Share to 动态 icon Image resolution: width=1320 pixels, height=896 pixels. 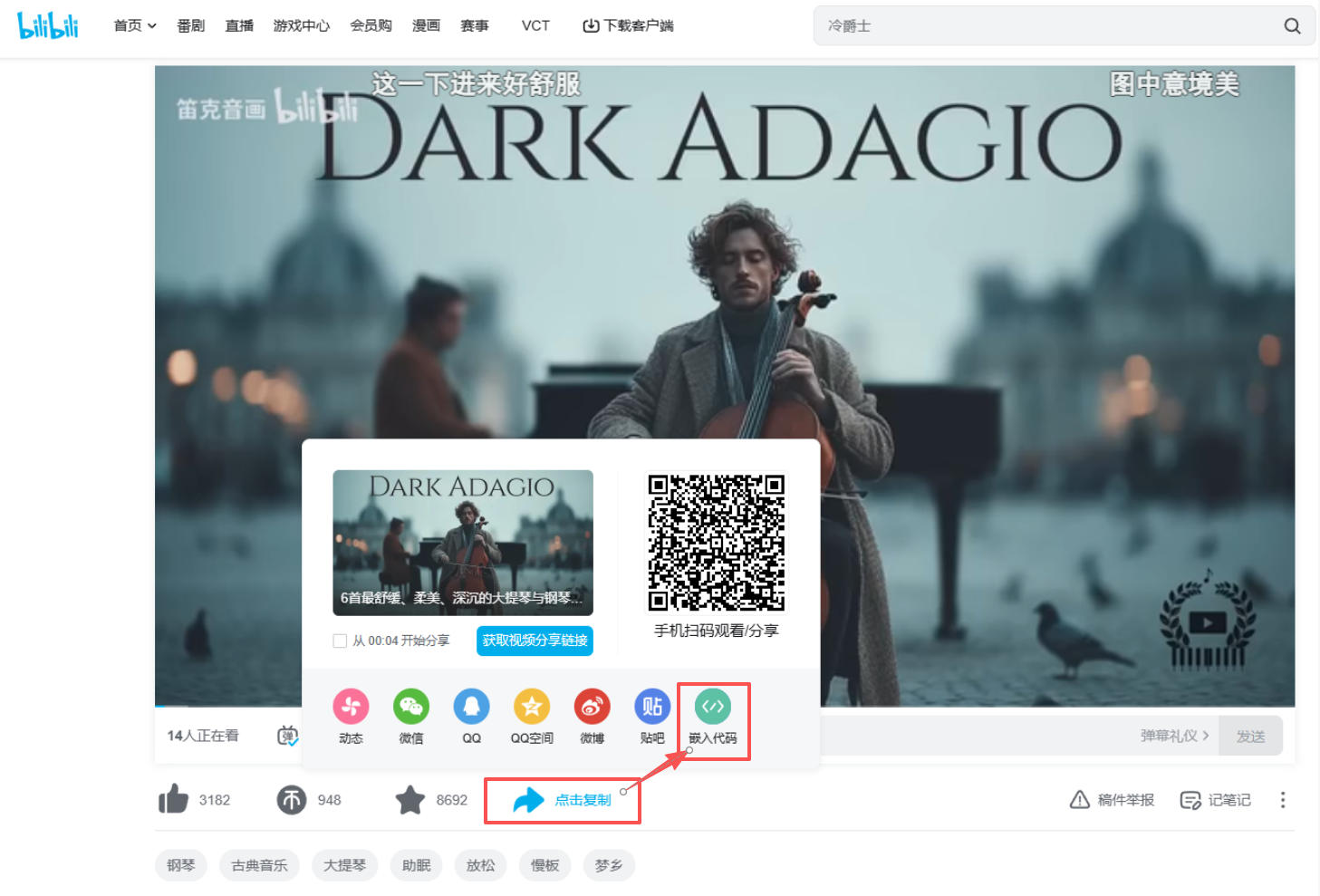tap(351, 707)
